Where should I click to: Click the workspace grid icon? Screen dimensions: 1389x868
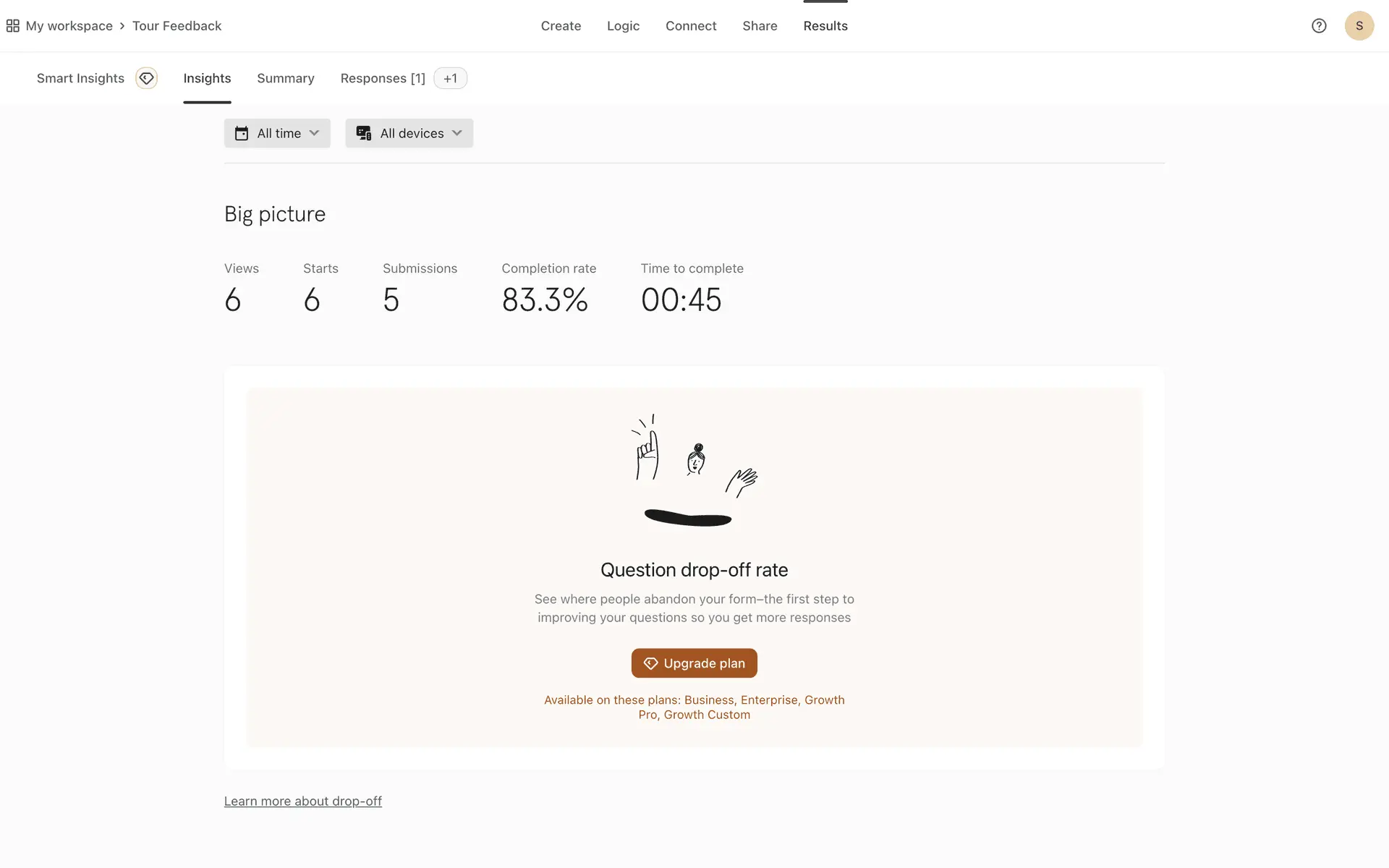click(12, 26)
